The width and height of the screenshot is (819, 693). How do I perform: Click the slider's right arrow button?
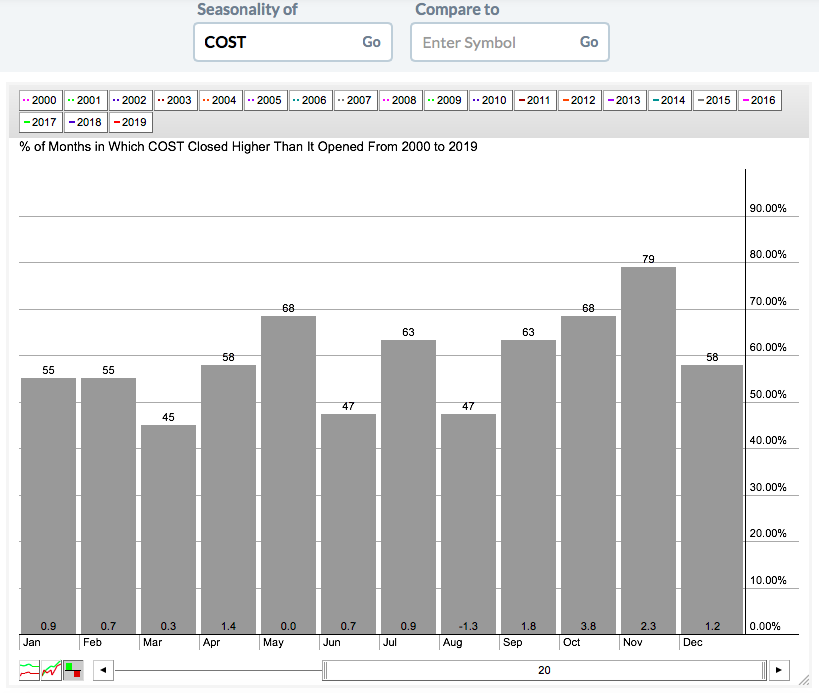point(780,670)
